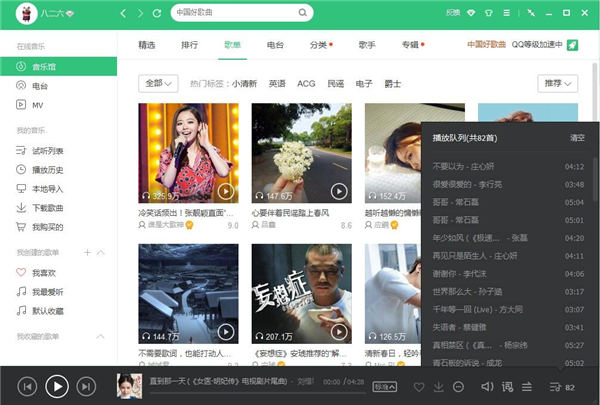Click the 中国好歌曲 orange link
Image resolution: width=600 pixels, height=405 pixels.
click(486, 45)
